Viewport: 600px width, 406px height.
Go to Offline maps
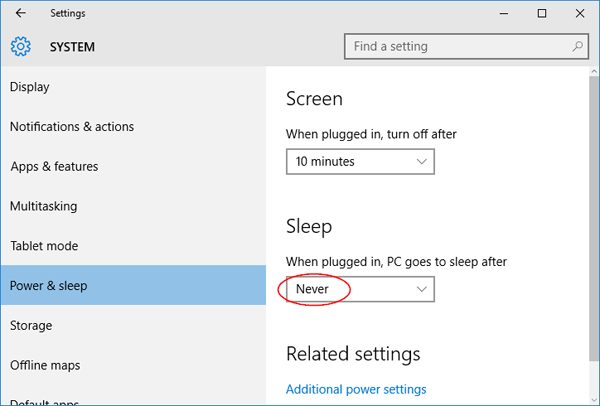coord(45,365)
